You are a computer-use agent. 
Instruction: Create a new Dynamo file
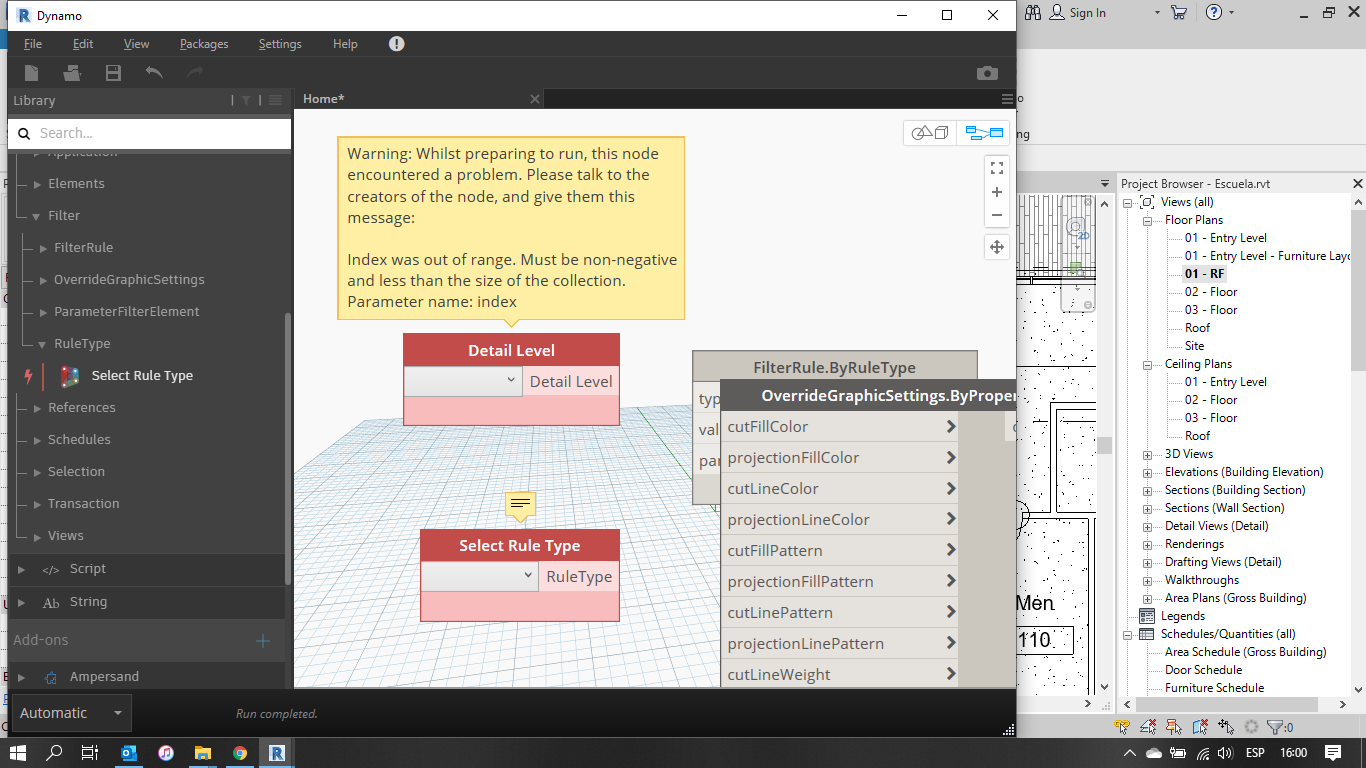pos(31,72)
